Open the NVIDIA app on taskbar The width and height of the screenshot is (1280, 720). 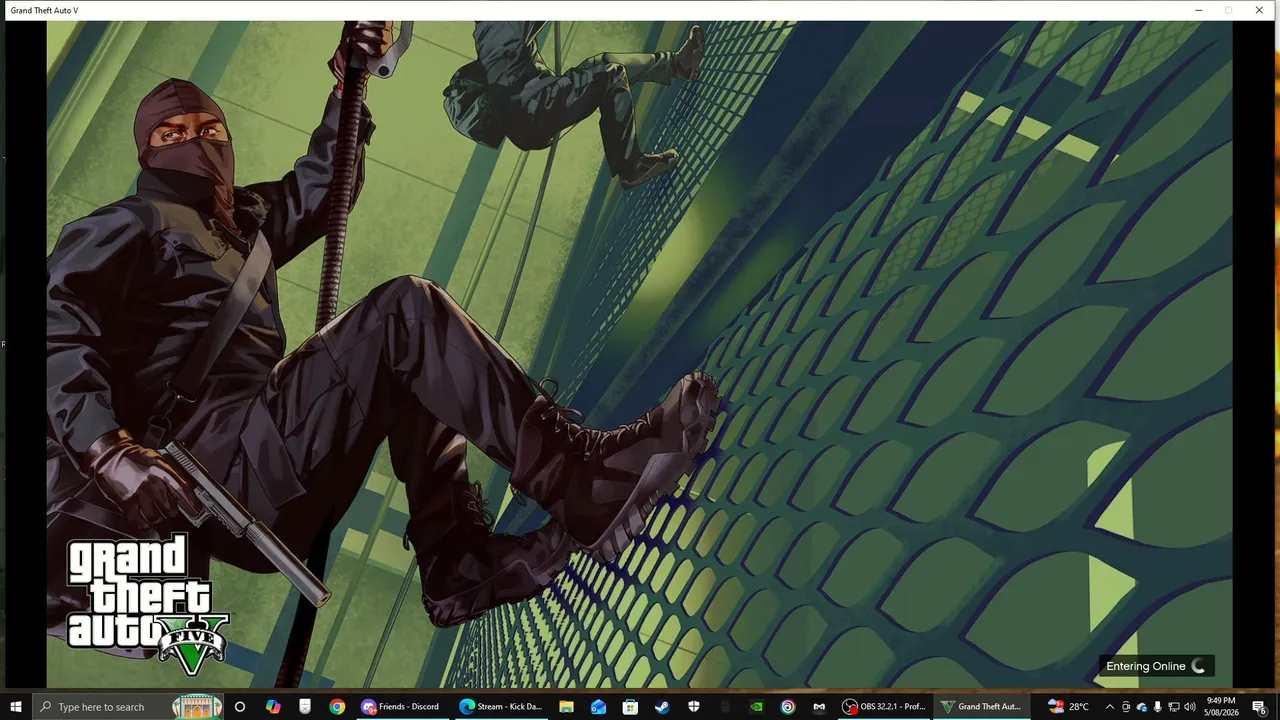click(x=757, y=706)
